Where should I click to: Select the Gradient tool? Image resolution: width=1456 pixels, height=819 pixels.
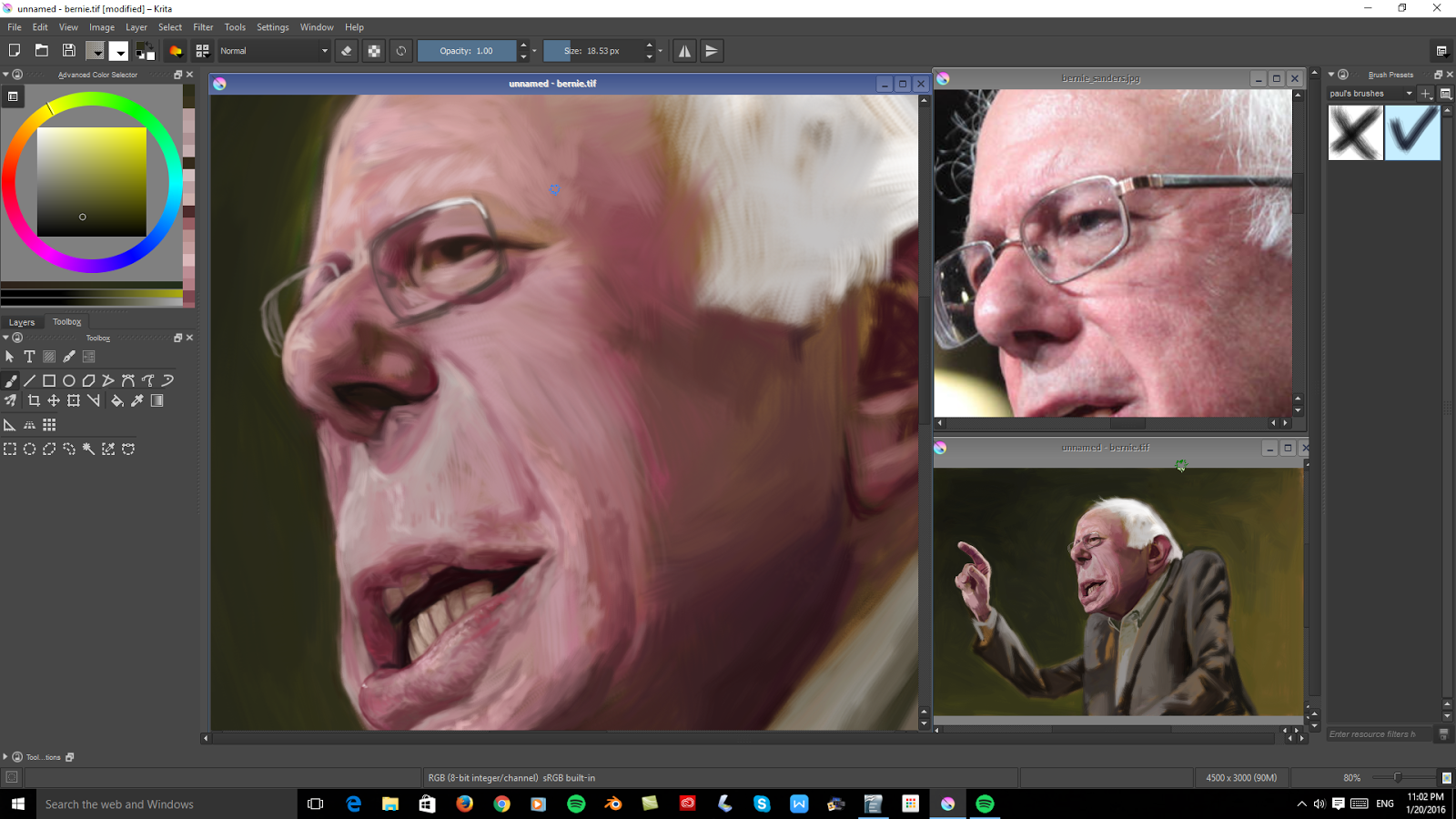(157, 400)
